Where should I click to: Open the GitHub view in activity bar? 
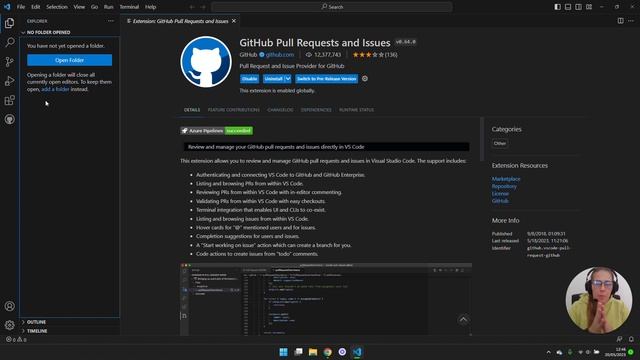coord(9,119)
